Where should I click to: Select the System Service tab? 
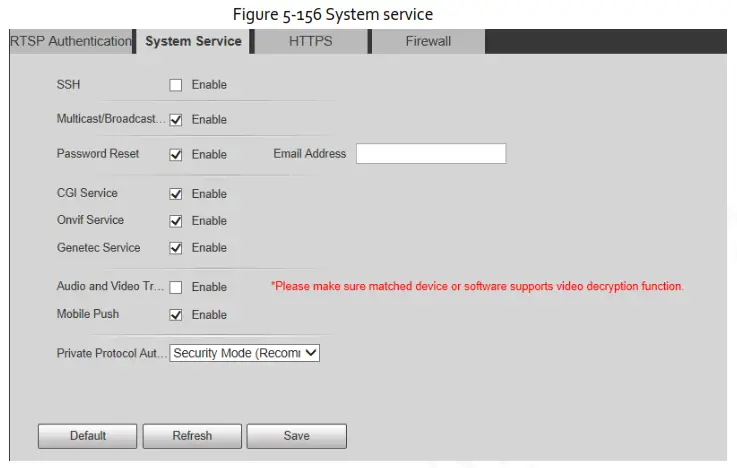tap(193, 41)
